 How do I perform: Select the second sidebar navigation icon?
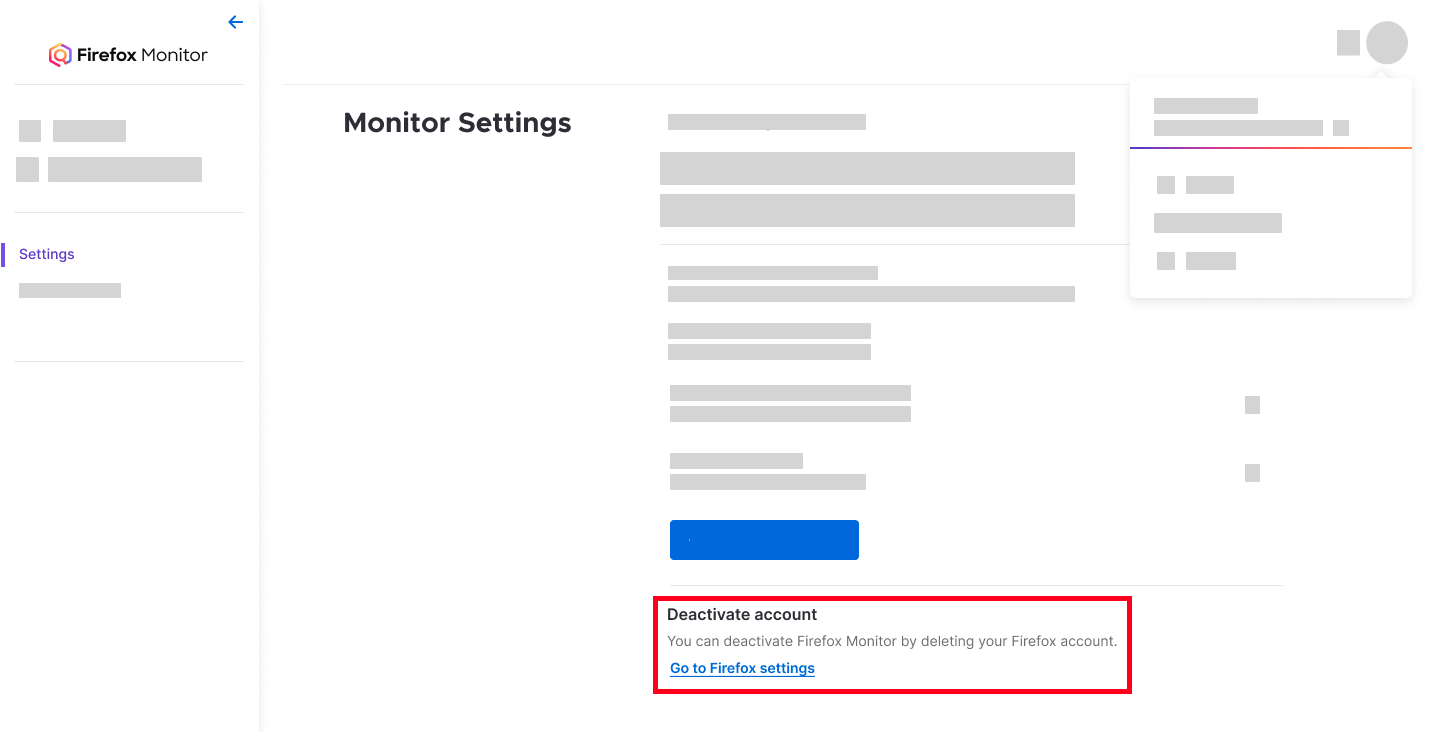pyautogui.click(x=26, y=169)
